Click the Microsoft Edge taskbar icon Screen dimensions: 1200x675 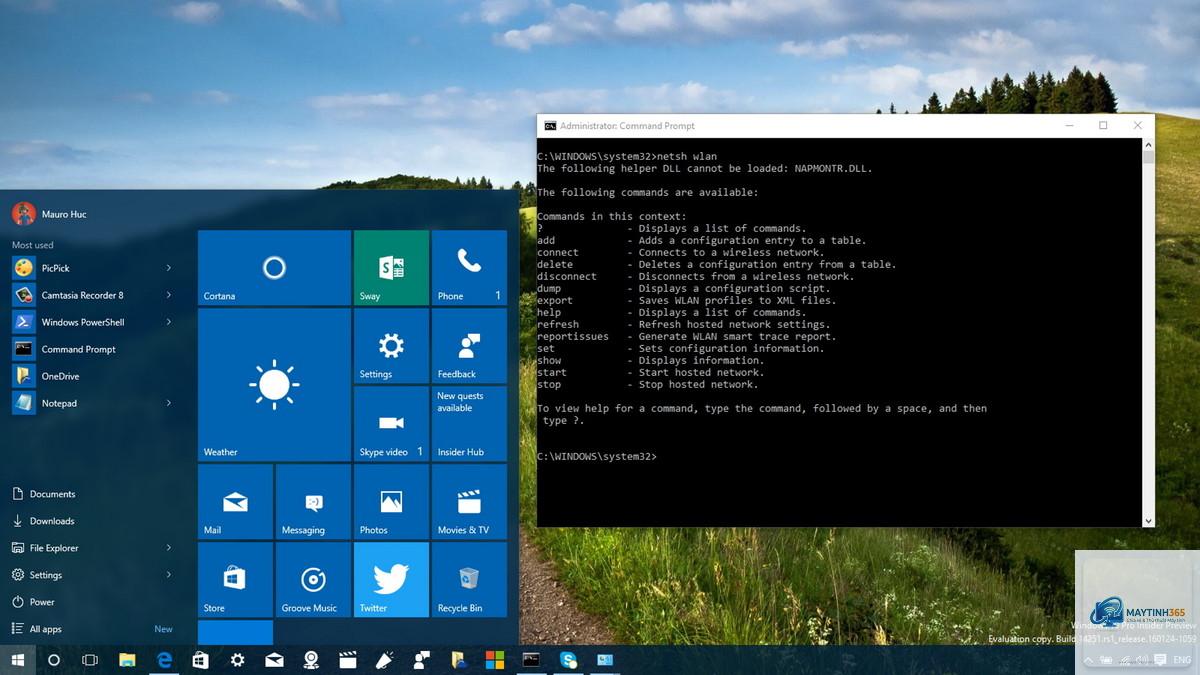(164, 660)
